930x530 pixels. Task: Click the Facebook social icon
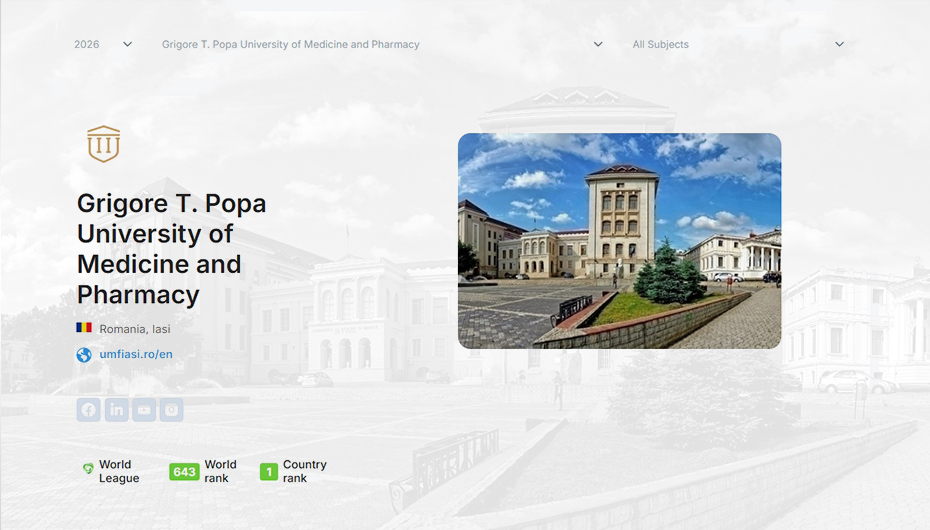click(88, 410)
